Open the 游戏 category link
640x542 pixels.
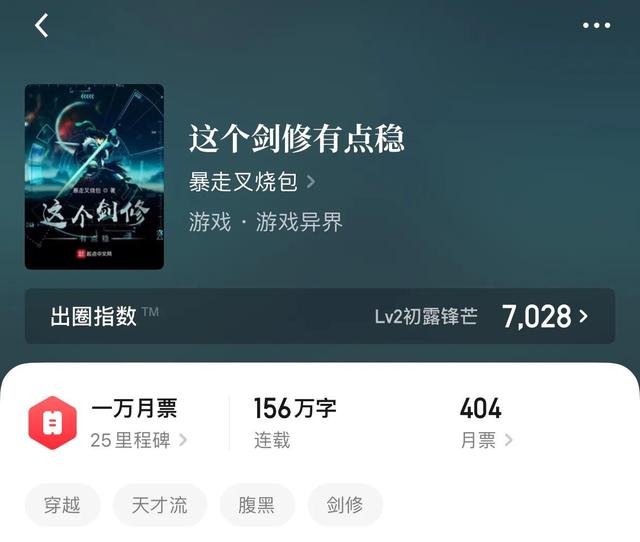[210, 222]
